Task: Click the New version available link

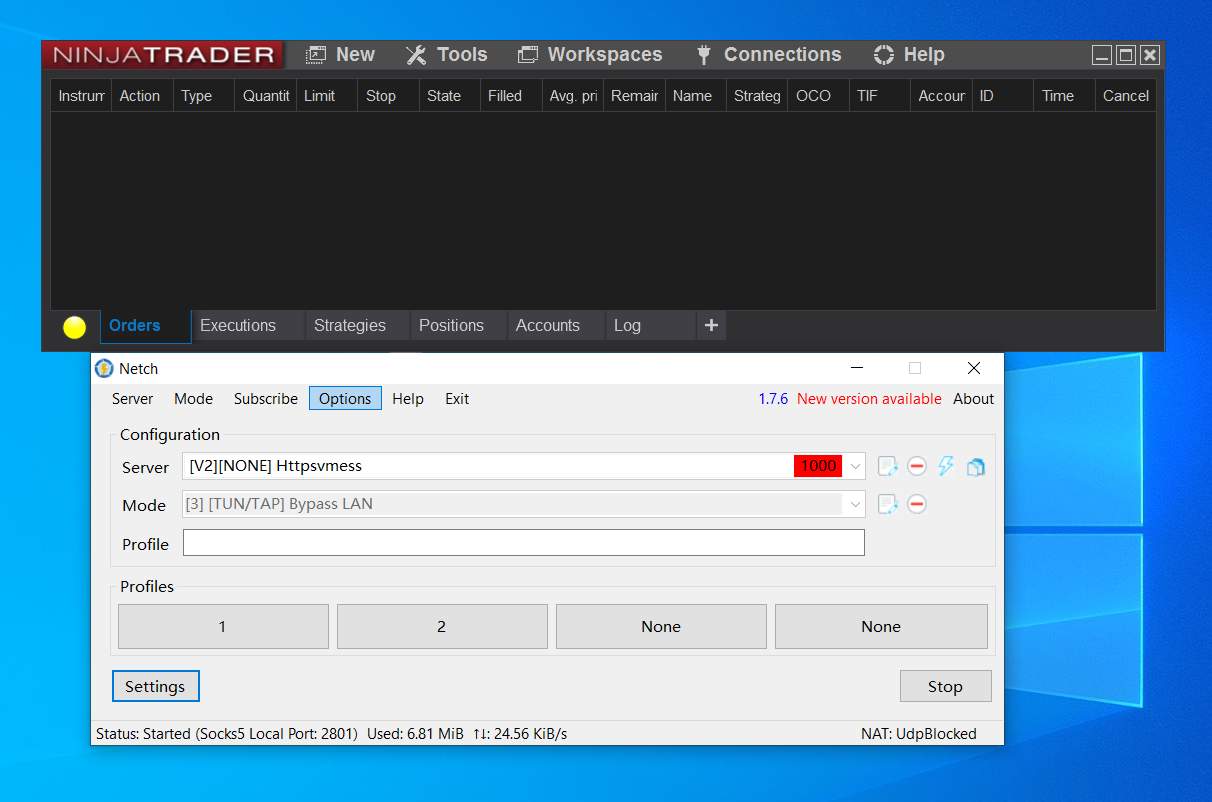Action: (x=869, y=398)
